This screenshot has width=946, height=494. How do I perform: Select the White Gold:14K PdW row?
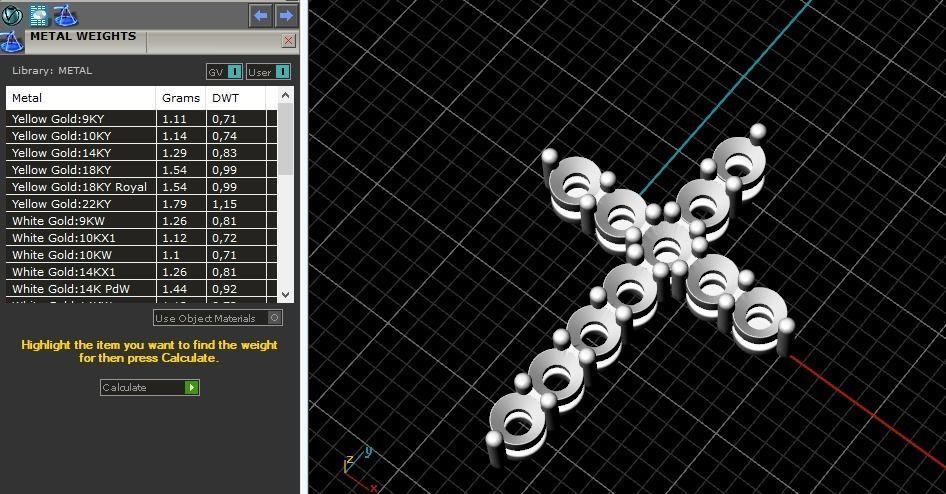pyautogui.click(x=141, y=288)
